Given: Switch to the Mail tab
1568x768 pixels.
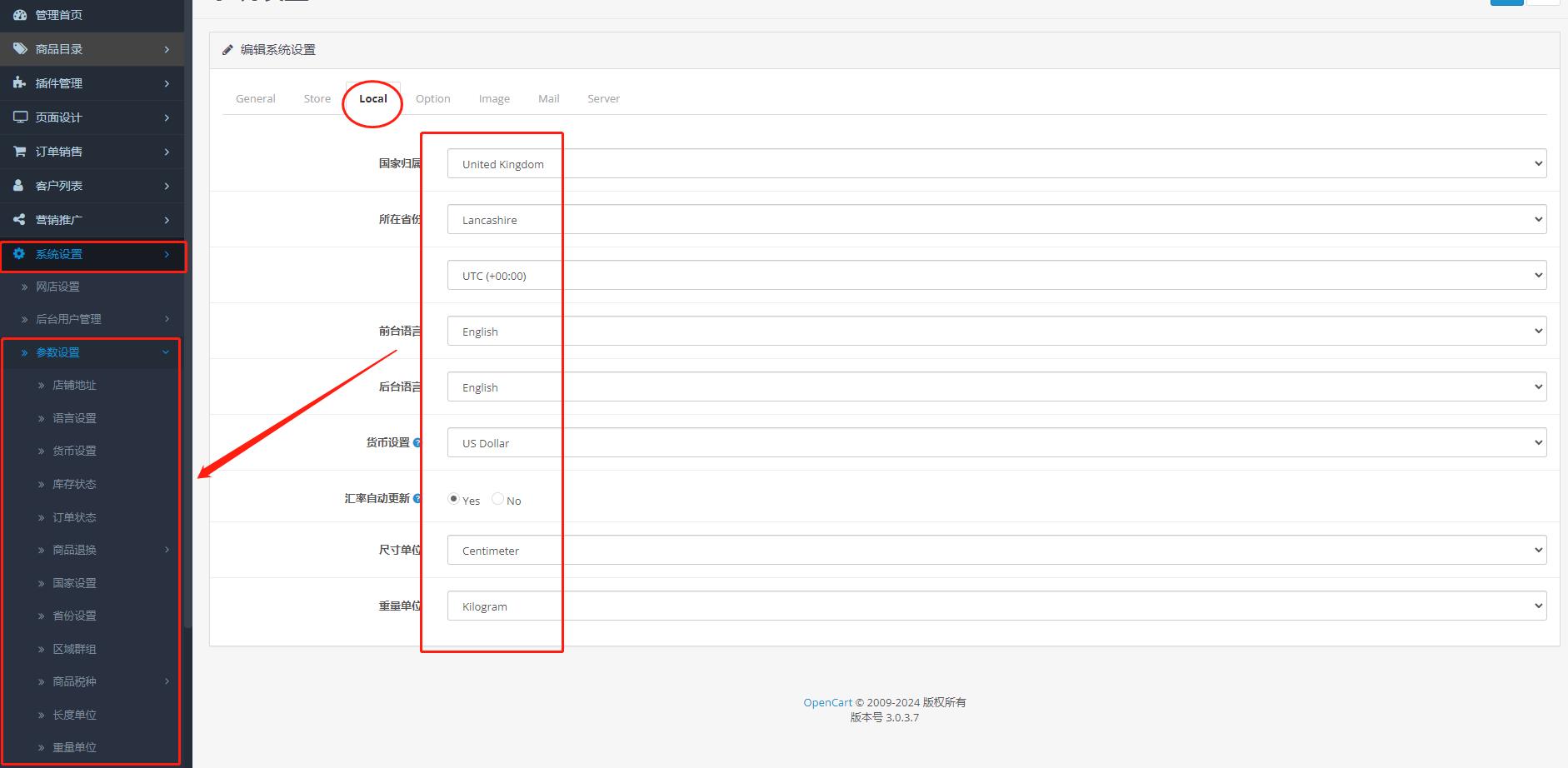Looking at the screenshot, I should (548, 98).
